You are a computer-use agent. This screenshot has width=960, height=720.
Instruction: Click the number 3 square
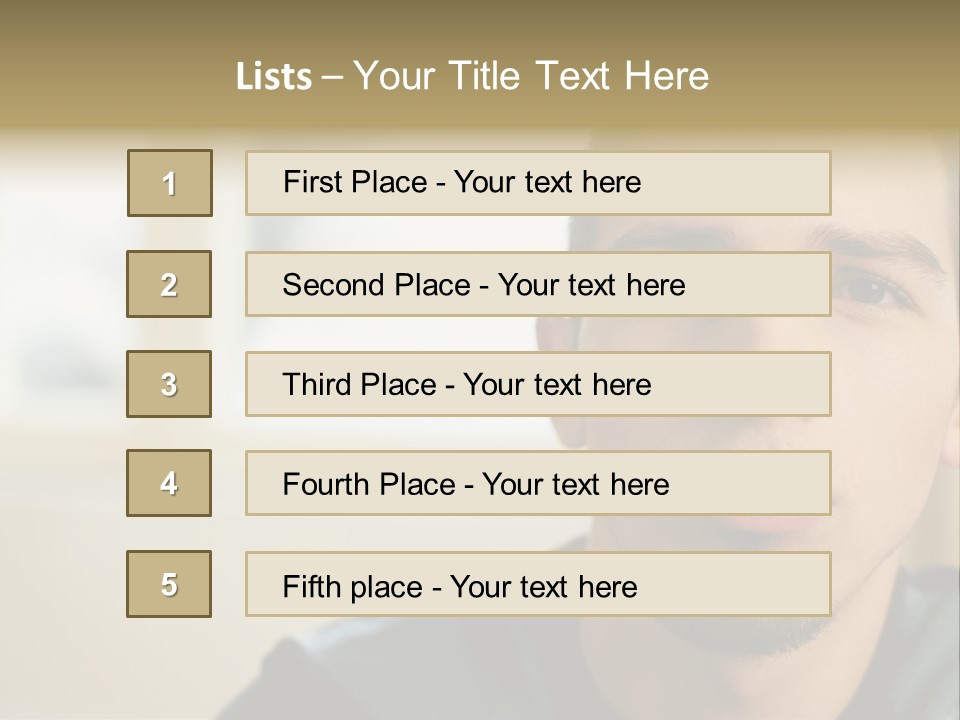pyautogui.click(x=169, y=384)
